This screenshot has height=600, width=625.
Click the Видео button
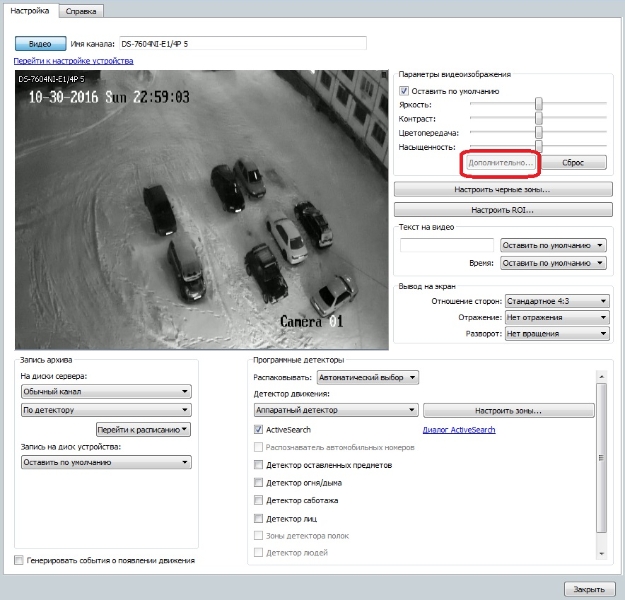(40, 44)
